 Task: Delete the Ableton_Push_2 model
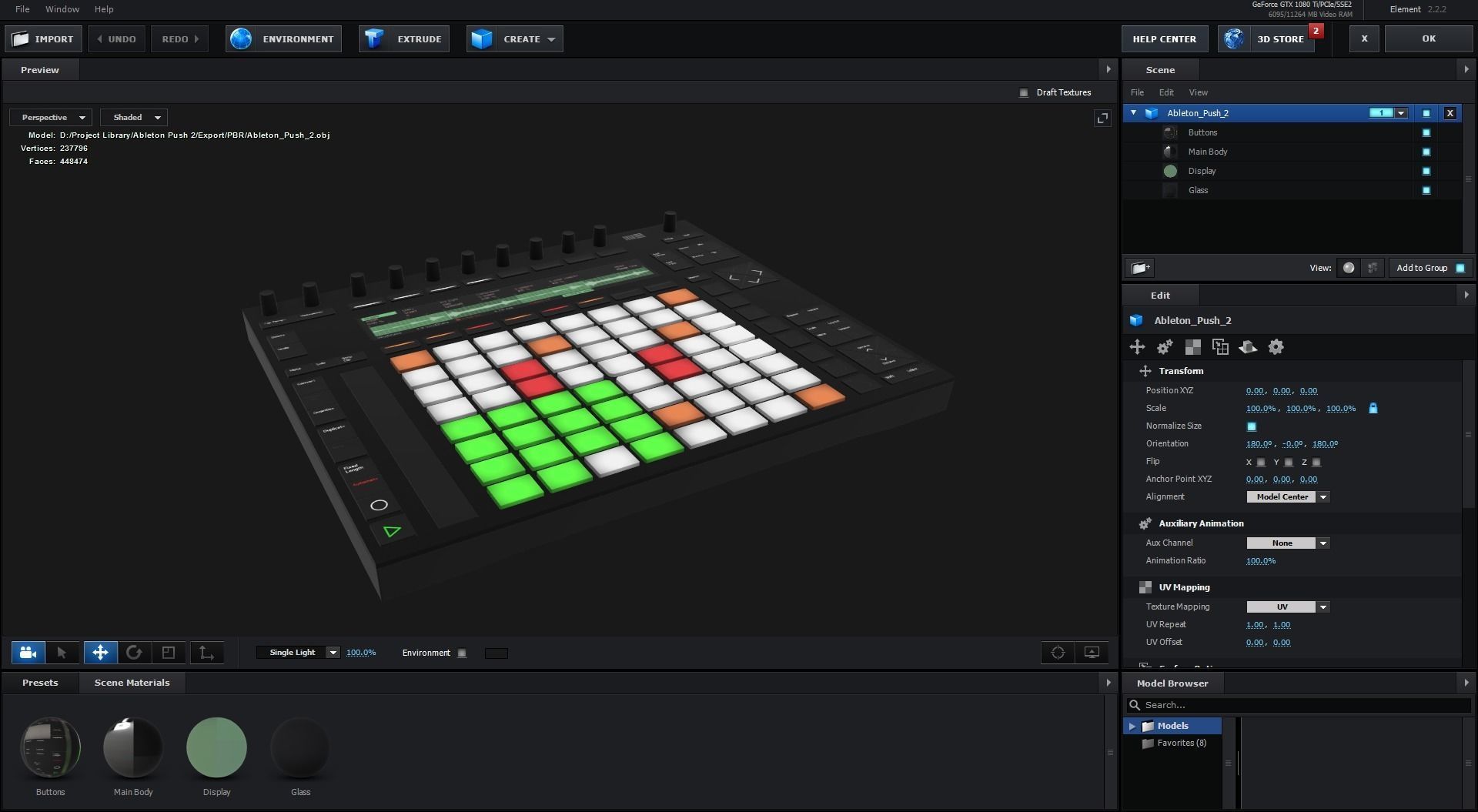pyautogui.click(x=1450, y=113)
